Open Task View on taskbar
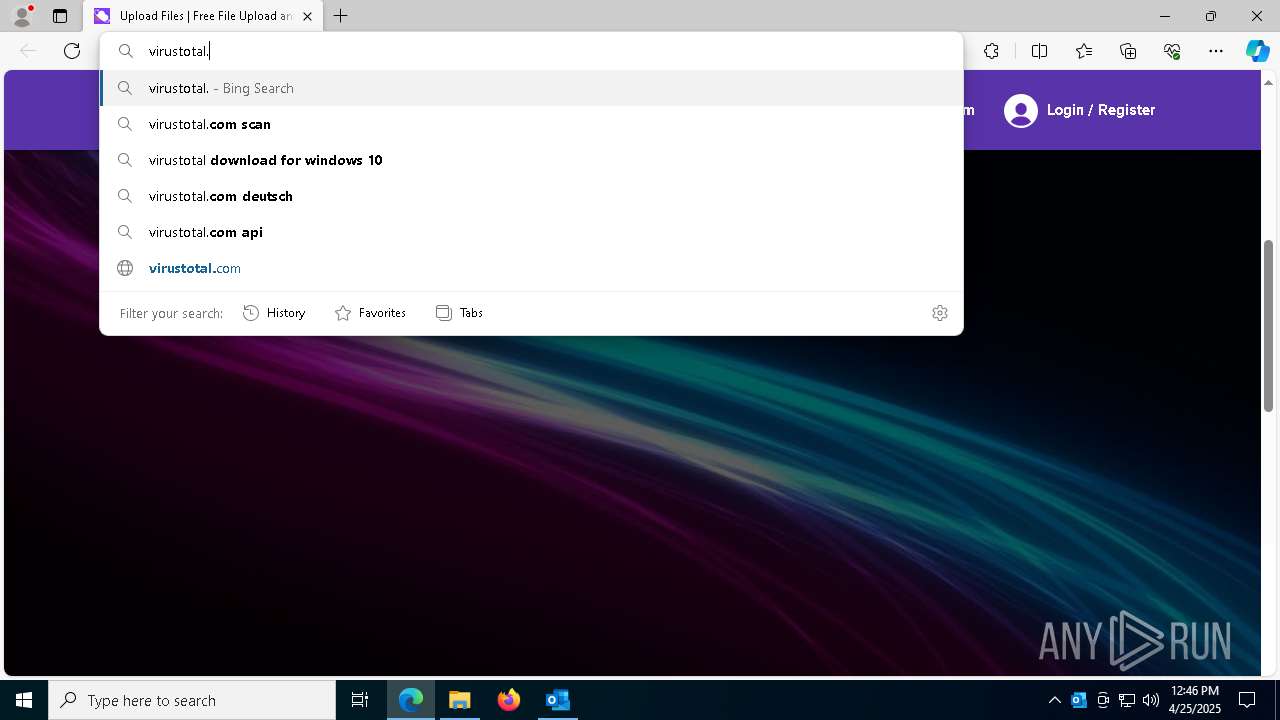Image resolution: width=1280 pixels, height=720 pixels. (x=360, y=700)
